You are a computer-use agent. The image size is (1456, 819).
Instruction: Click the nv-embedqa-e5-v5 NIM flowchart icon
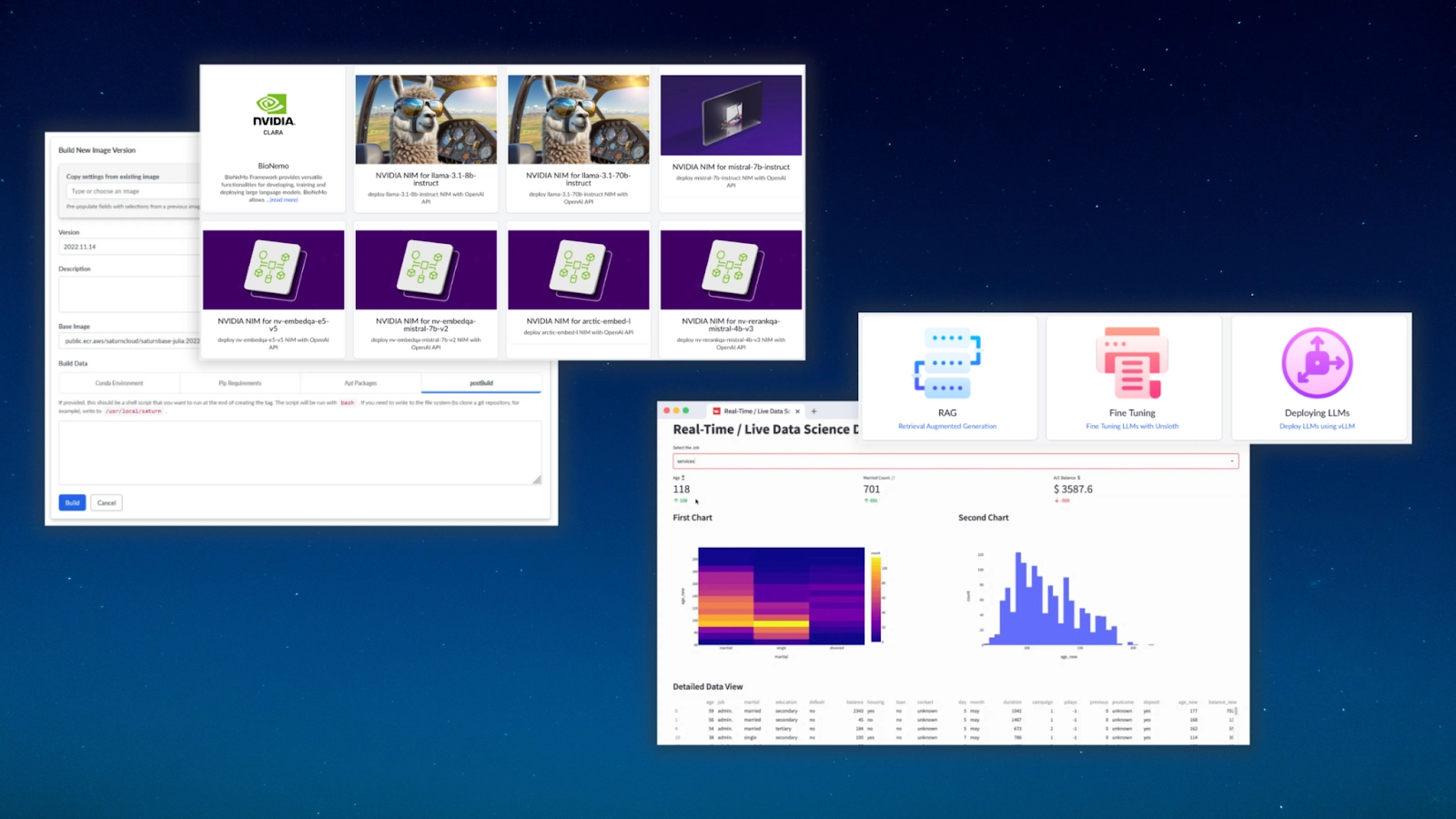(273, 269)
